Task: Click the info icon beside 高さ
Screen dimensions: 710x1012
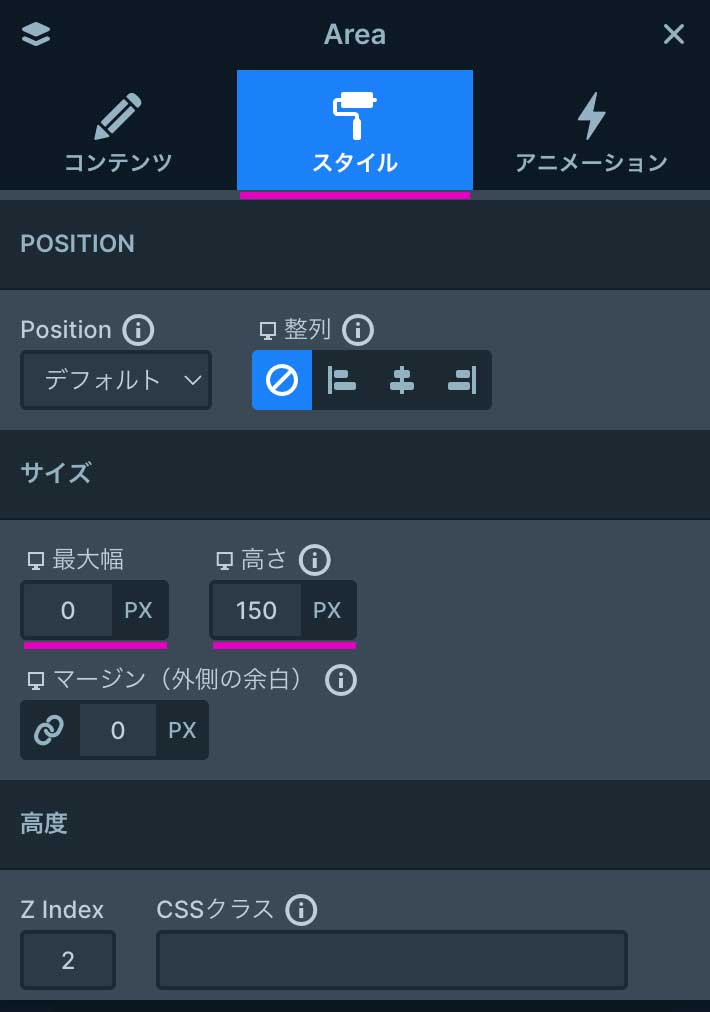Action: (x=315, y=559)
